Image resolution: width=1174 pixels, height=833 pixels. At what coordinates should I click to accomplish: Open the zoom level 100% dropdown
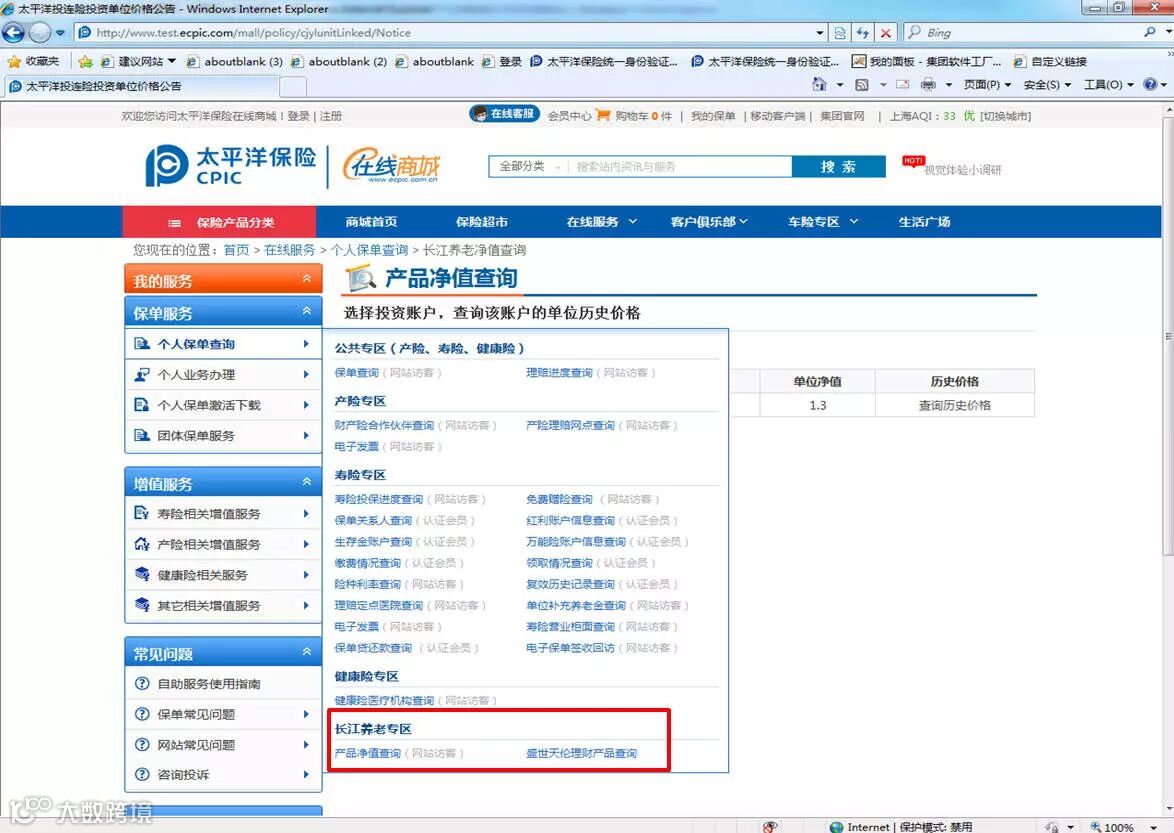point(1154,827)
